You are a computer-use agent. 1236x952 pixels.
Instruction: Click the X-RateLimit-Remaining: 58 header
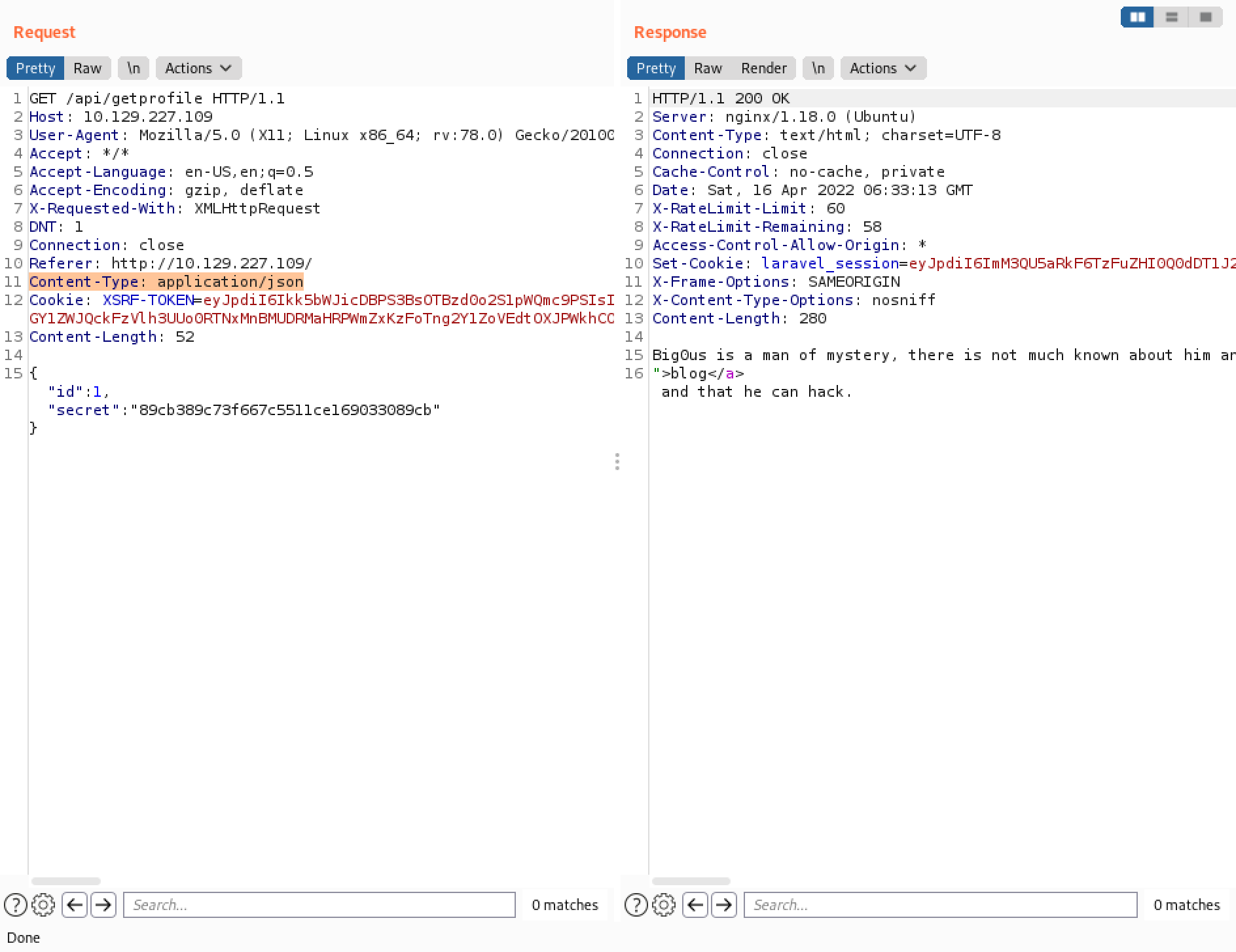767,227
